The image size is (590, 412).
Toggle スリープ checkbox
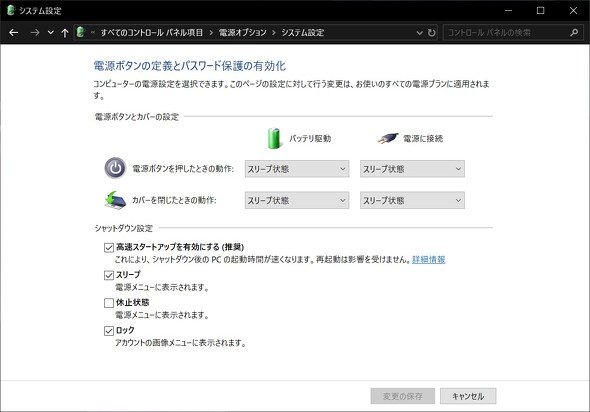point(109,275)
